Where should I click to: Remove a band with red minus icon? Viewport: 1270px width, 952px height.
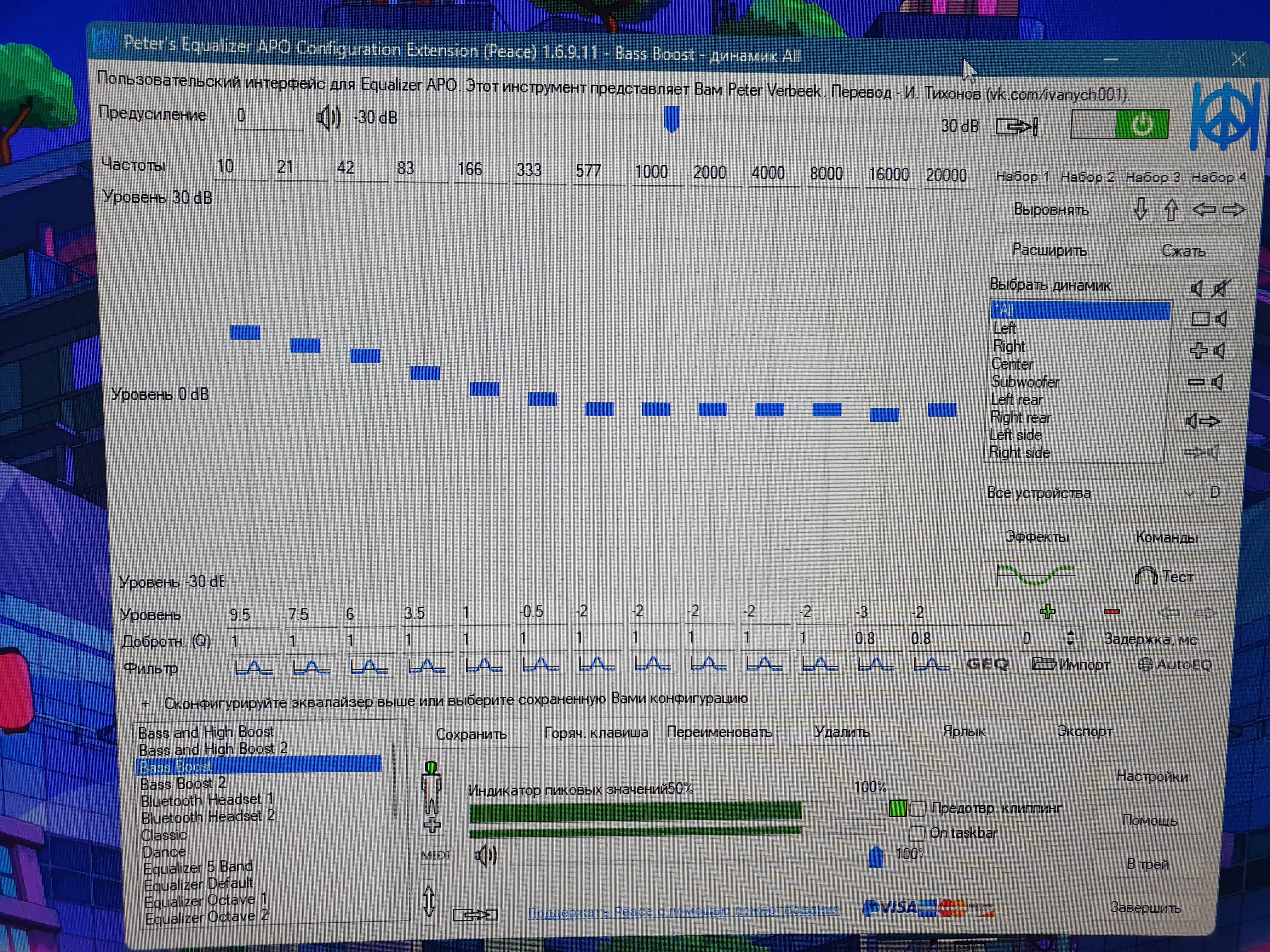(x=1112, y=612)
